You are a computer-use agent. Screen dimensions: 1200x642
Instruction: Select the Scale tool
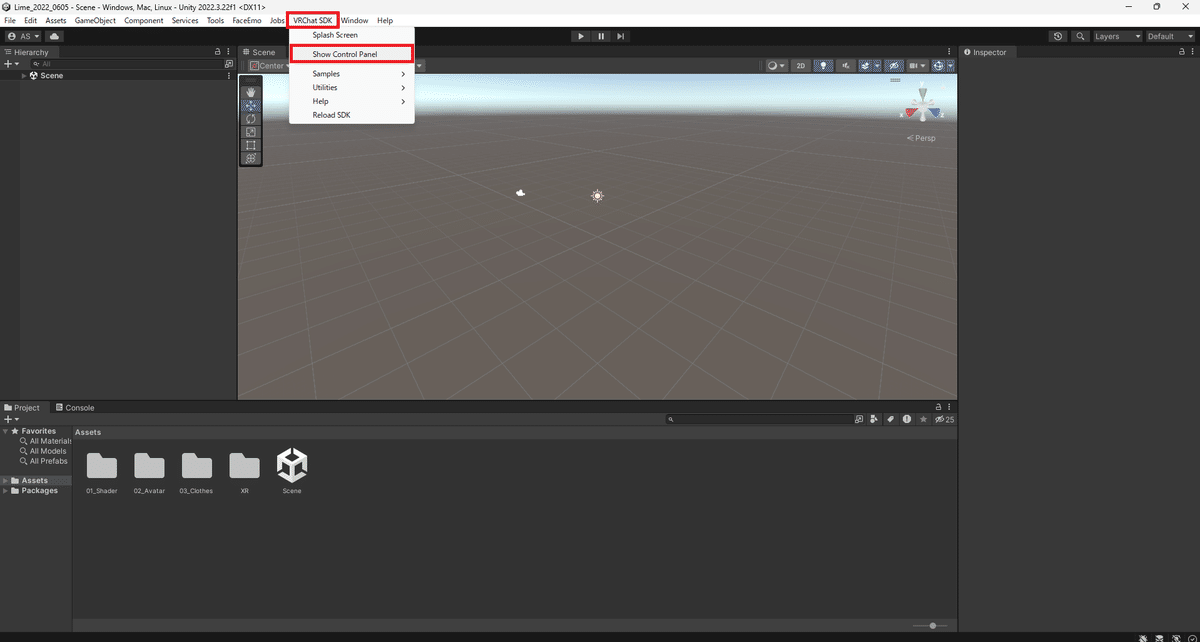(251, 132)
